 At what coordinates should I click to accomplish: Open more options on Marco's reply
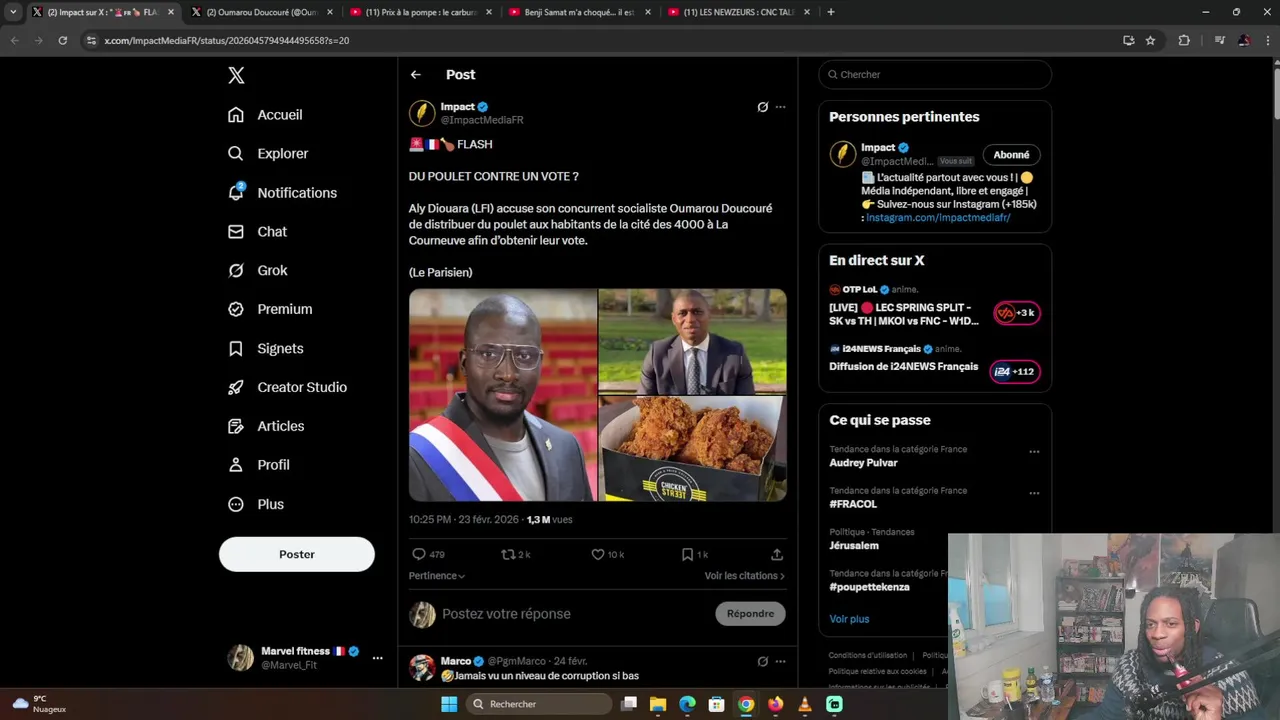click(x=780, y=661)
